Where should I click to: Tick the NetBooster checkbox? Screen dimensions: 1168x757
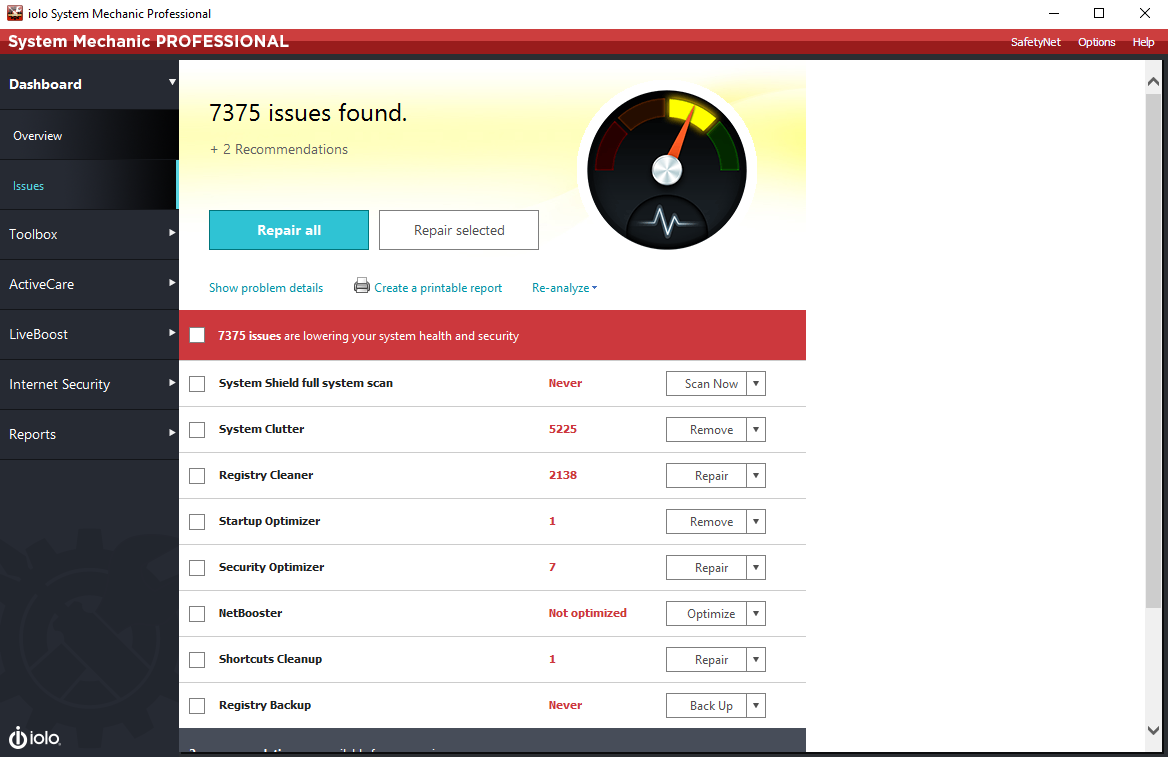(197, 614)
